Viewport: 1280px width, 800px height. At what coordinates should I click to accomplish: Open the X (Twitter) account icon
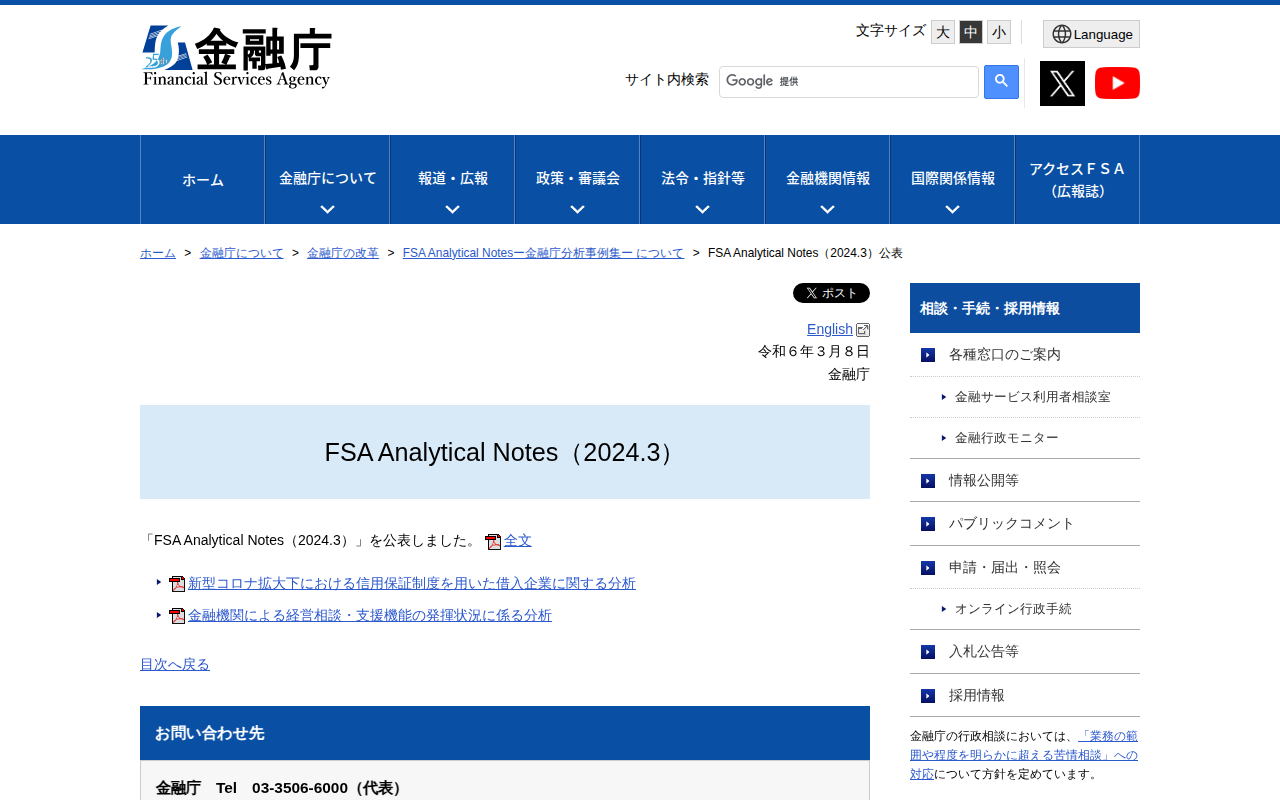[x=1062, y=83]
